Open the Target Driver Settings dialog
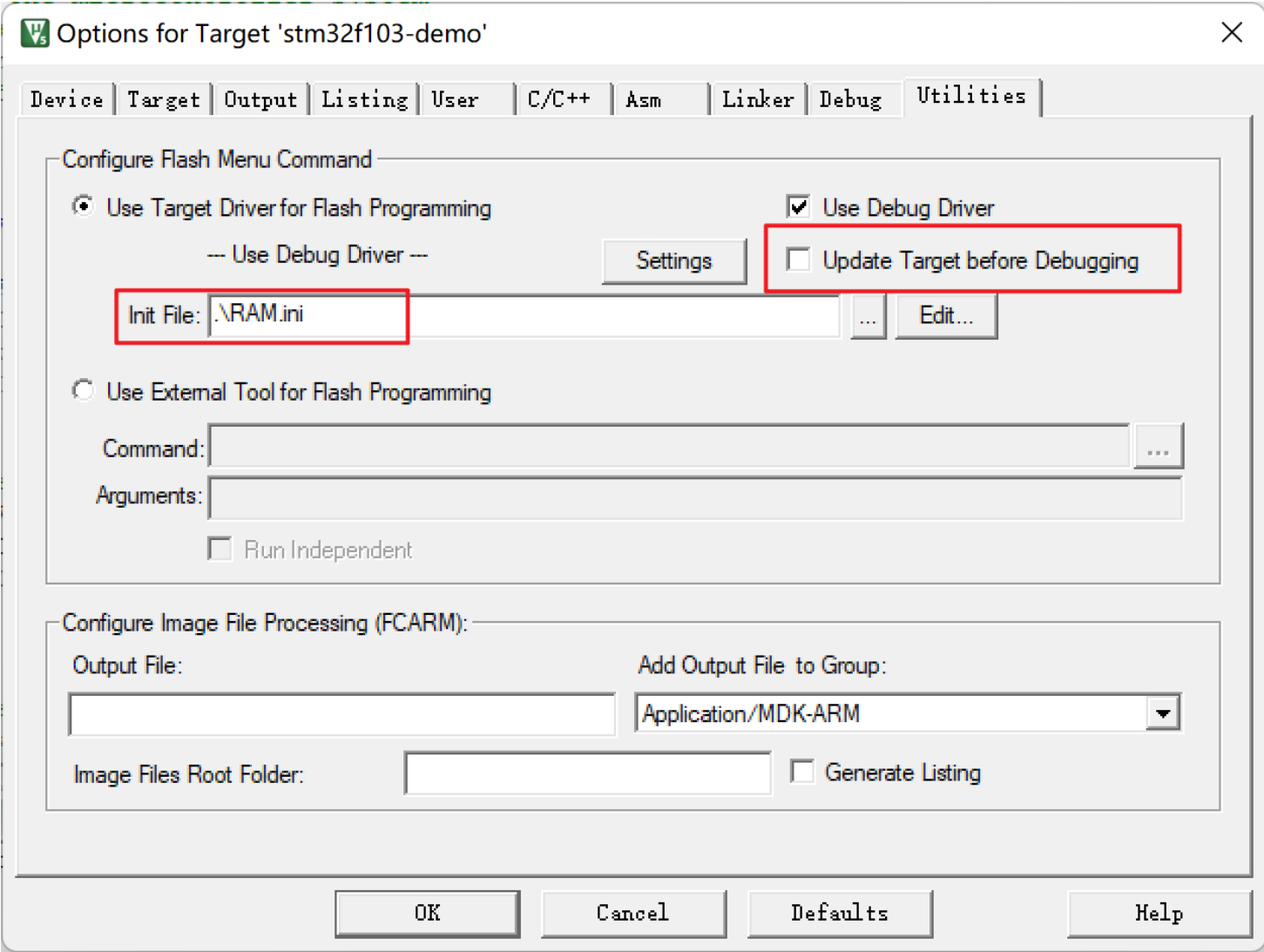Screen dimensions: 1264x952 coord(673,260)
